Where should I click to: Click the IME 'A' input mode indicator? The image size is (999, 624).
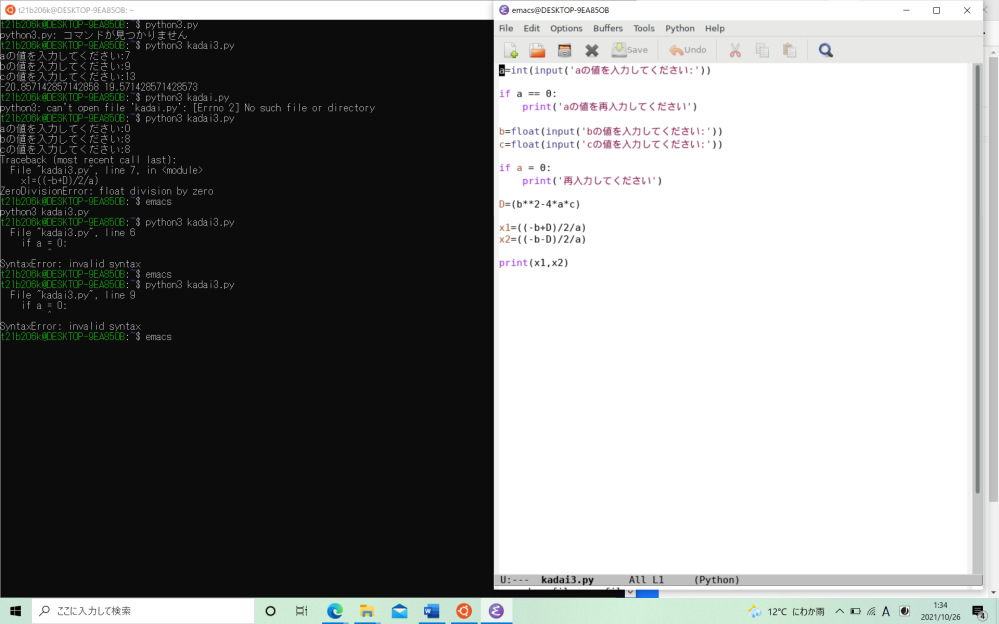pos(886,611)
